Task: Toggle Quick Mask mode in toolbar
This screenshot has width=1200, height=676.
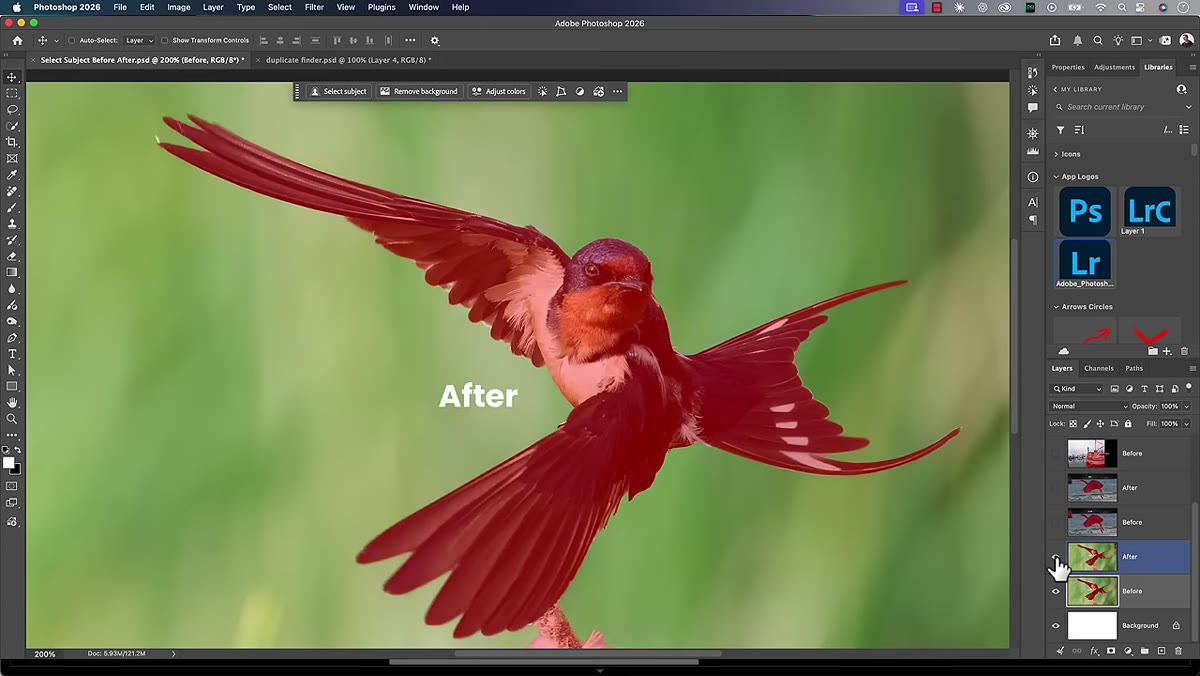Action: (12, 486)
